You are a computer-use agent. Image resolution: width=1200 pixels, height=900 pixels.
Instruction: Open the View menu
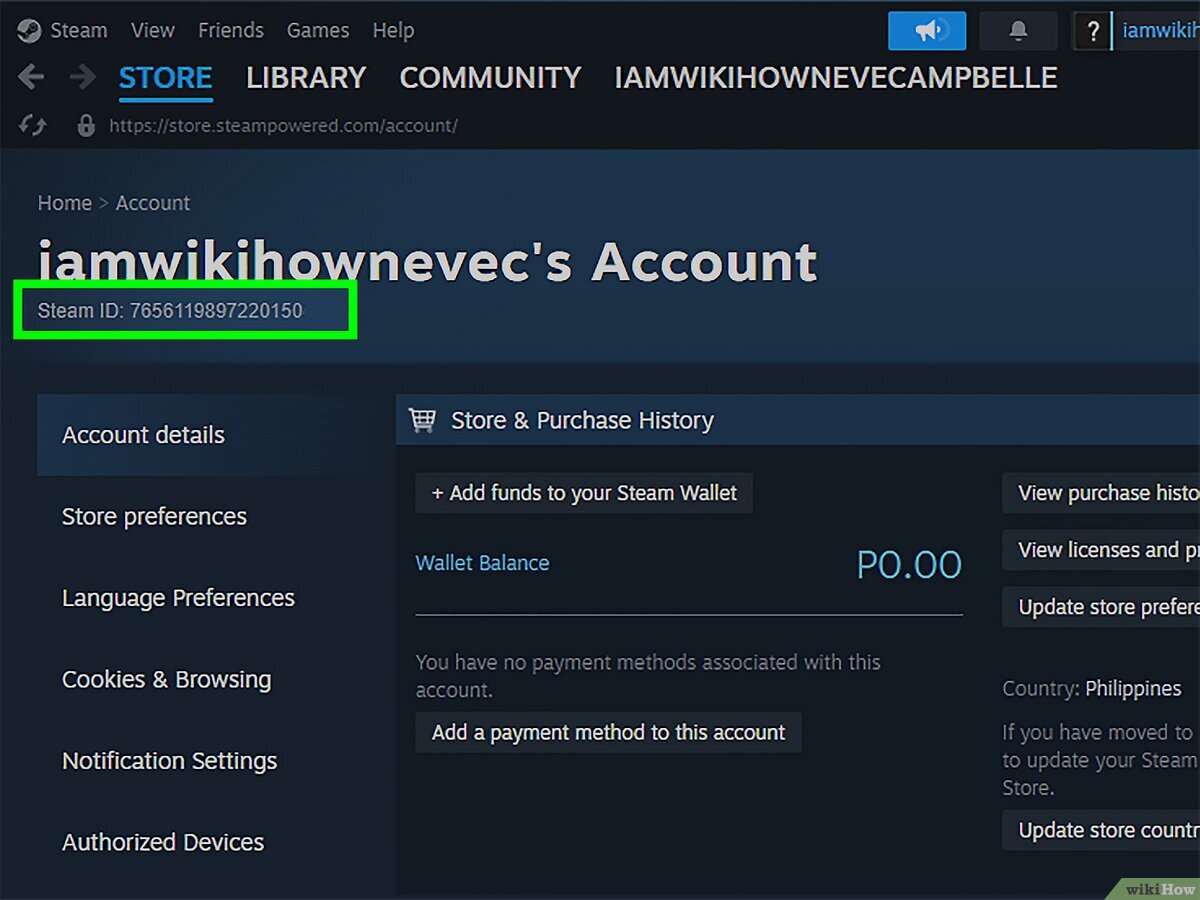[152, 31]
